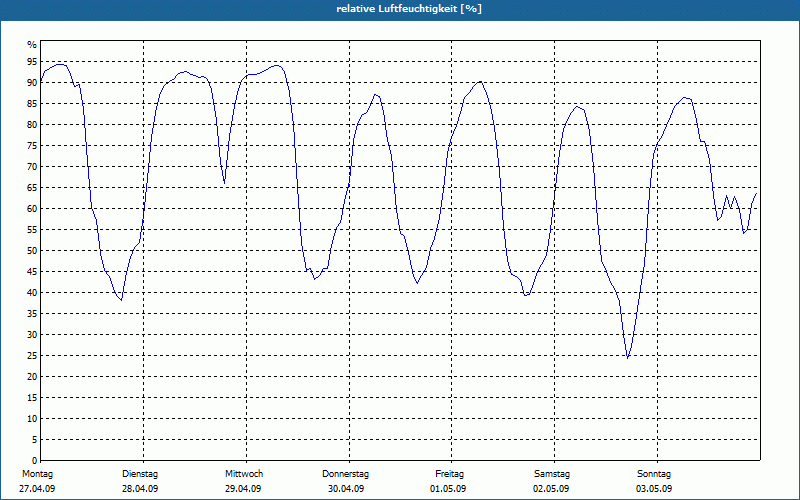The height and width of the screenshot is (500, 800).
Task: Click the sharp Tuesday dip near 66%
Action: coord(224,182)
